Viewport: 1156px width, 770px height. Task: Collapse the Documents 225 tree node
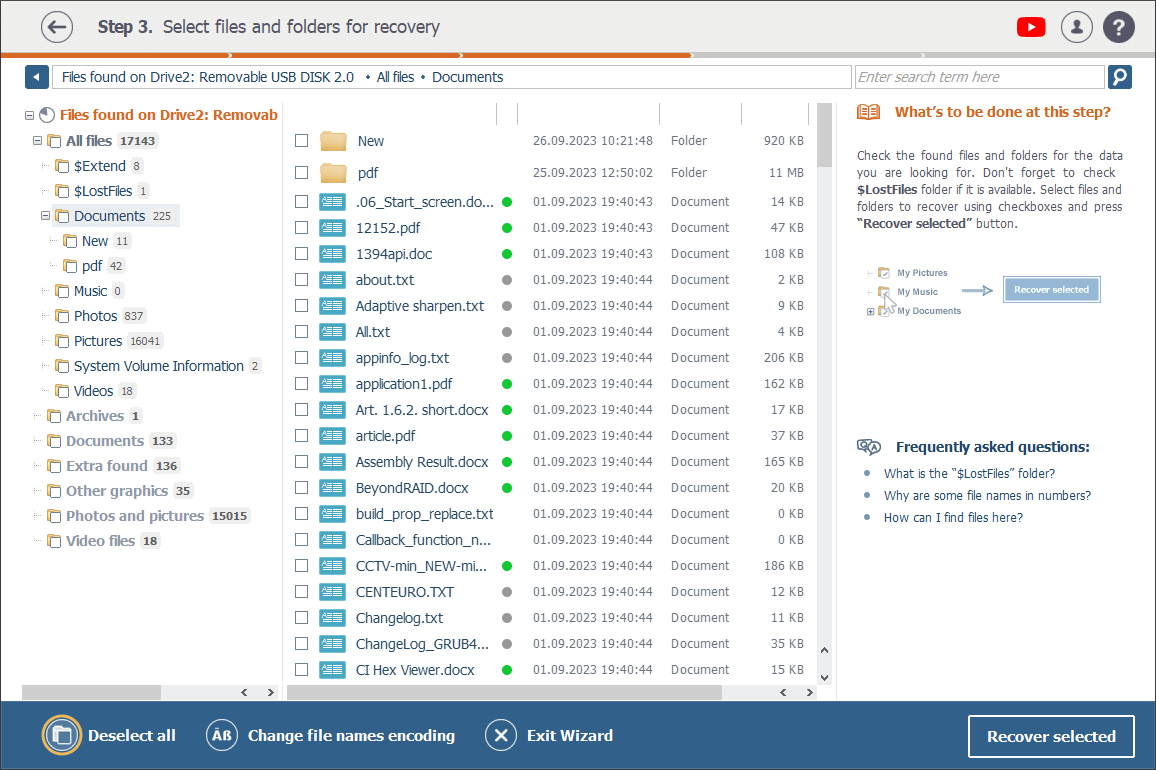[x=46, y=216]
